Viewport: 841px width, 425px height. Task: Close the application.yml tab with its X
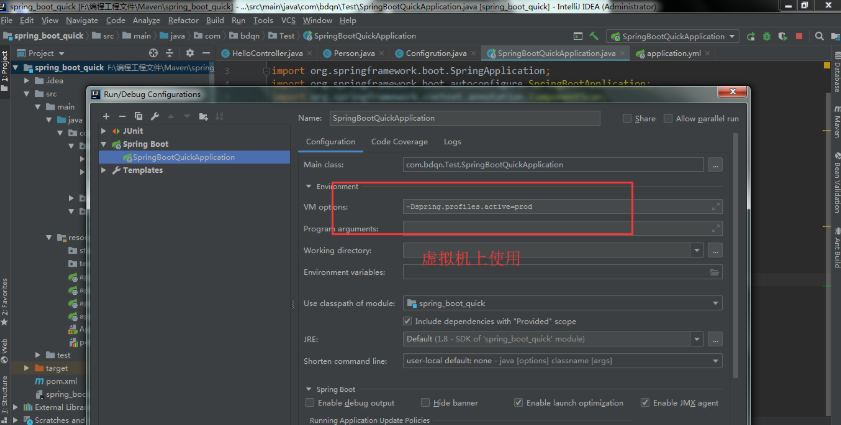coord(707,53)
